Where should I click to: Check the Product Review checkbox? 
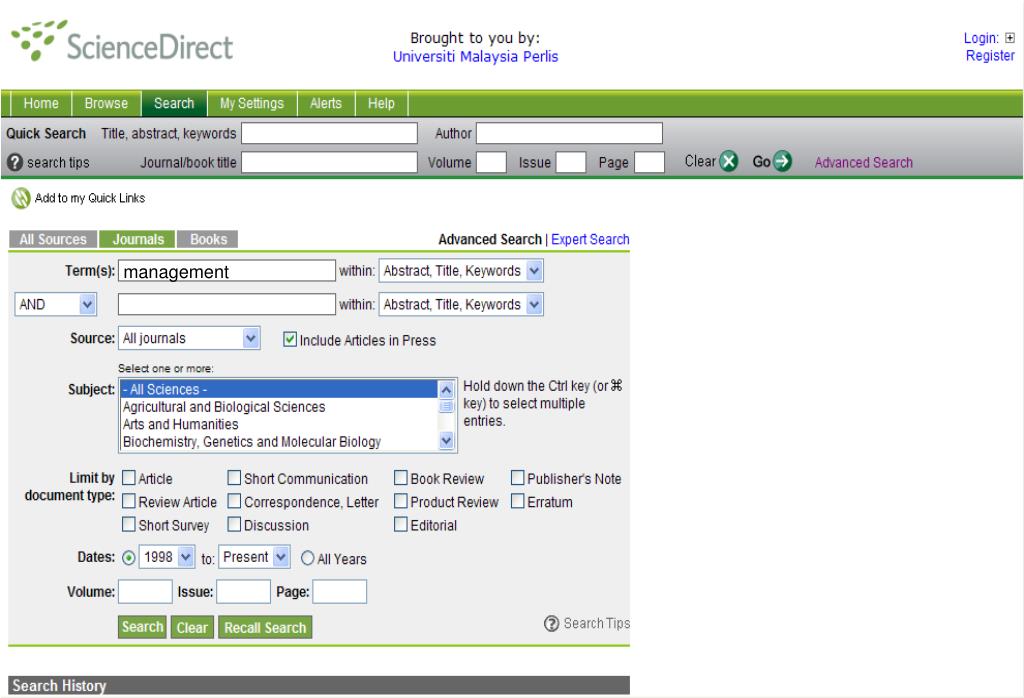pyautogui.click(x=400, y=501)
